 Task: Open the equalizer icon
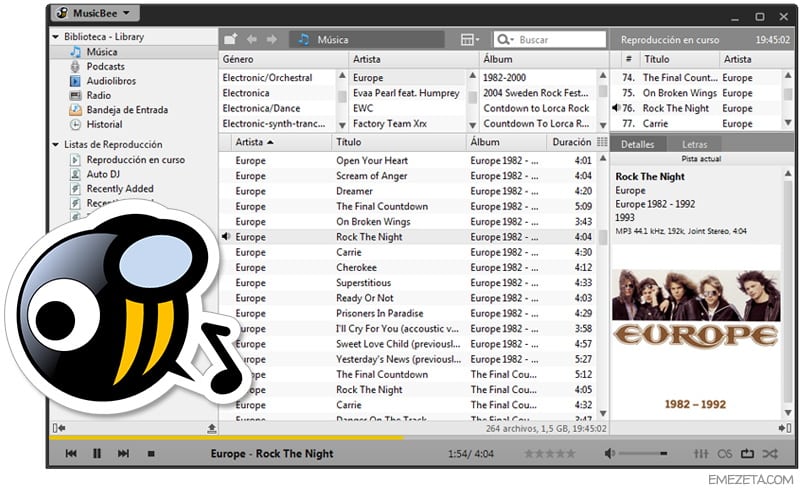pos(701,453)
